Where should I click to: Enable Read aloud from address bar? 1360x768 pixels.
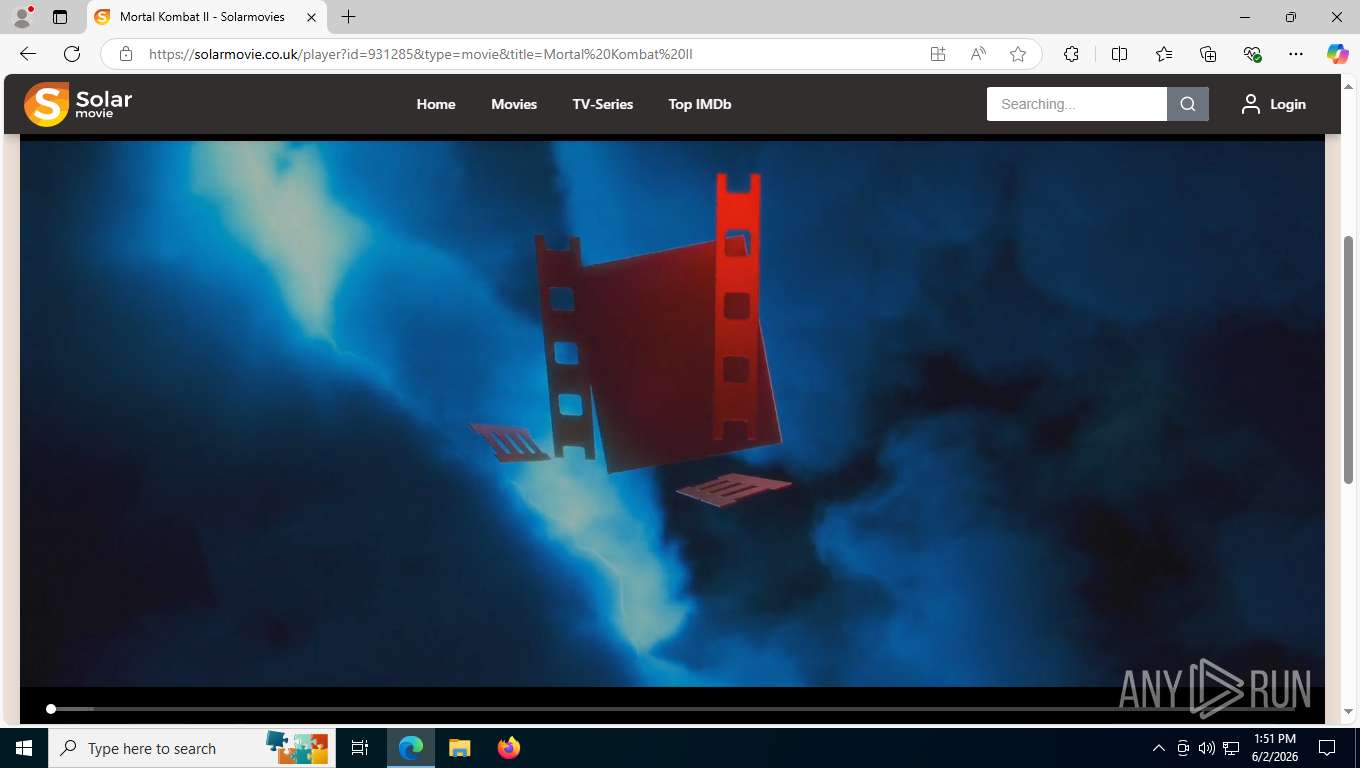[x=978, y=54]
